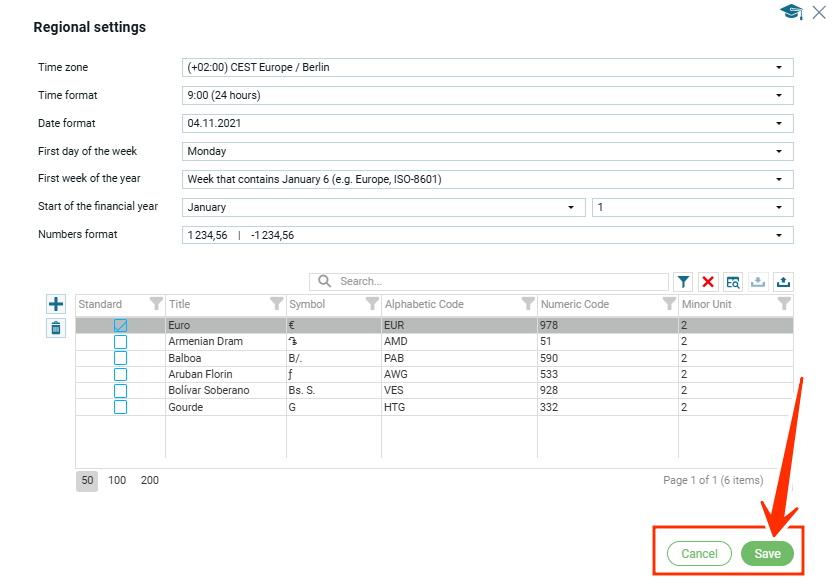835x587 pixels.
Task: Select the Bolívar Soberano row
Action: [x=209, y=390]
